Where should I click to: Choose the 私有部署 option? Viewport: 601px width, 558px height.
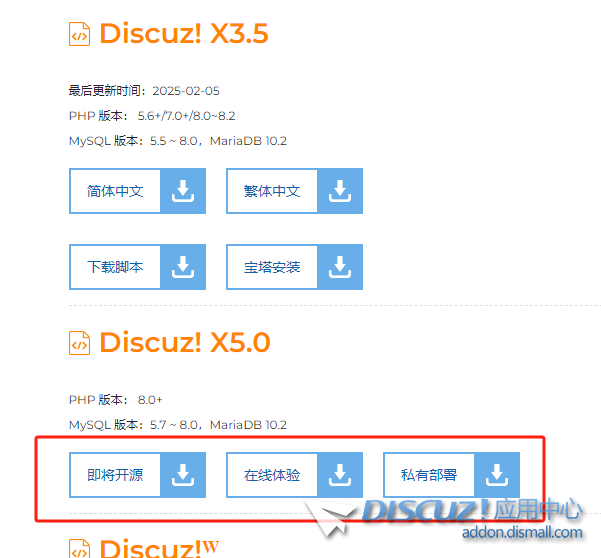tap(429, 475)
